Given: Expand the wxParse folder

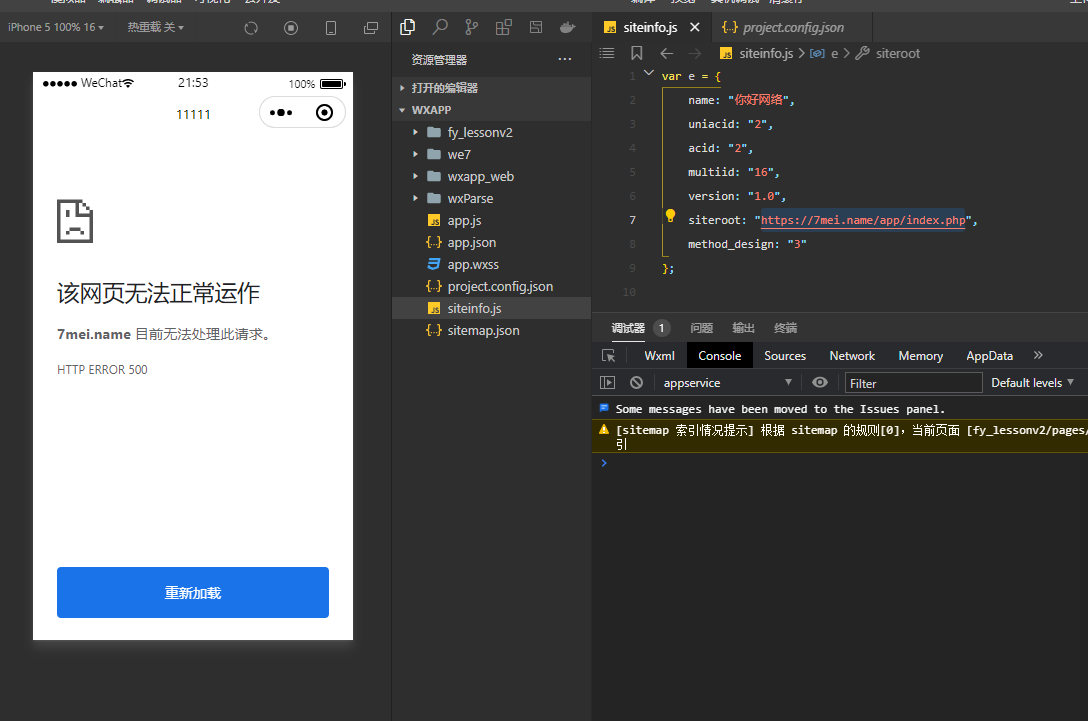Looking at the screenshot, I should tap(491, 198).
